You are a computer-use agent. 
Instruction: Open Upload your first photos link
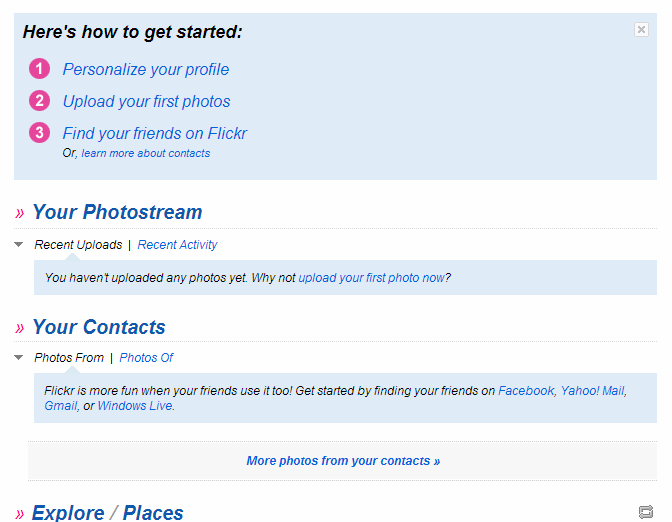point(146,101)
